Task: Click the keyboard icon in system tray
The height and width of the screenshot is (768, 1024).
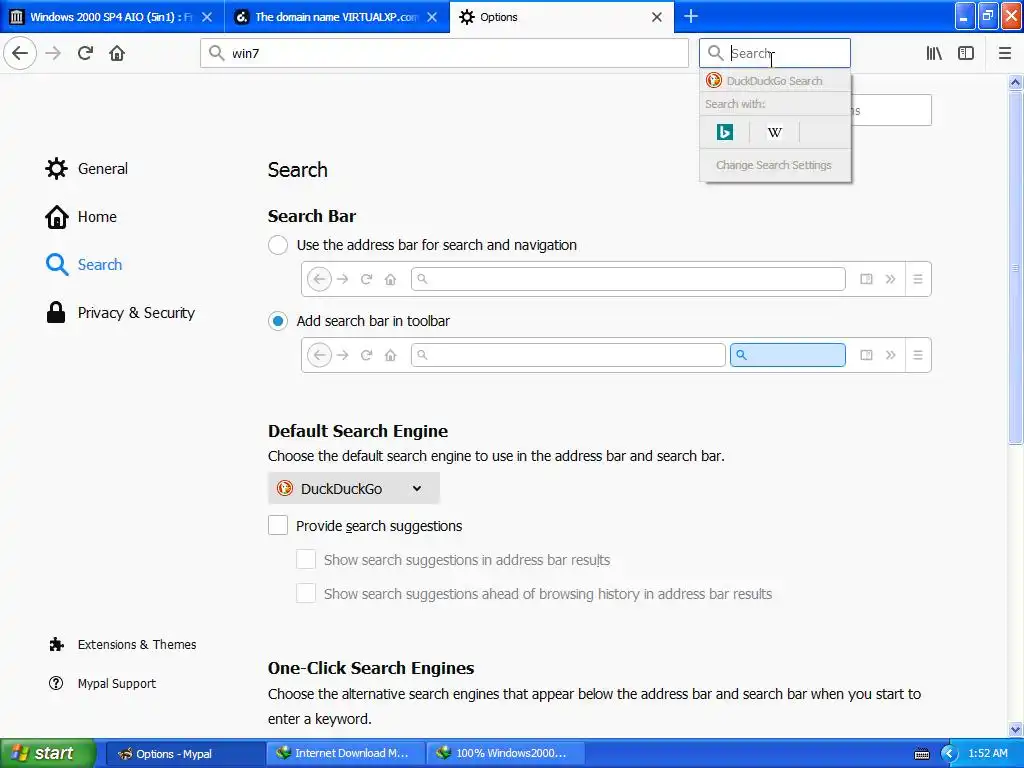Action: (921, 754)
